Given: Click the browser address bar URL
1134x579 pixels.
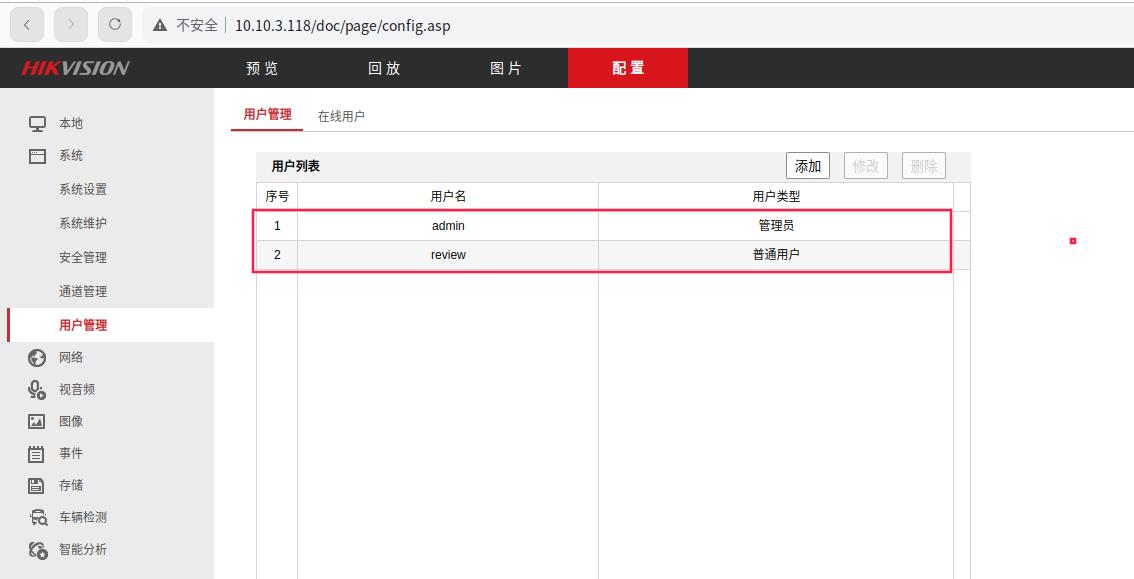Looking at the screenshot, I should [342, 25].
